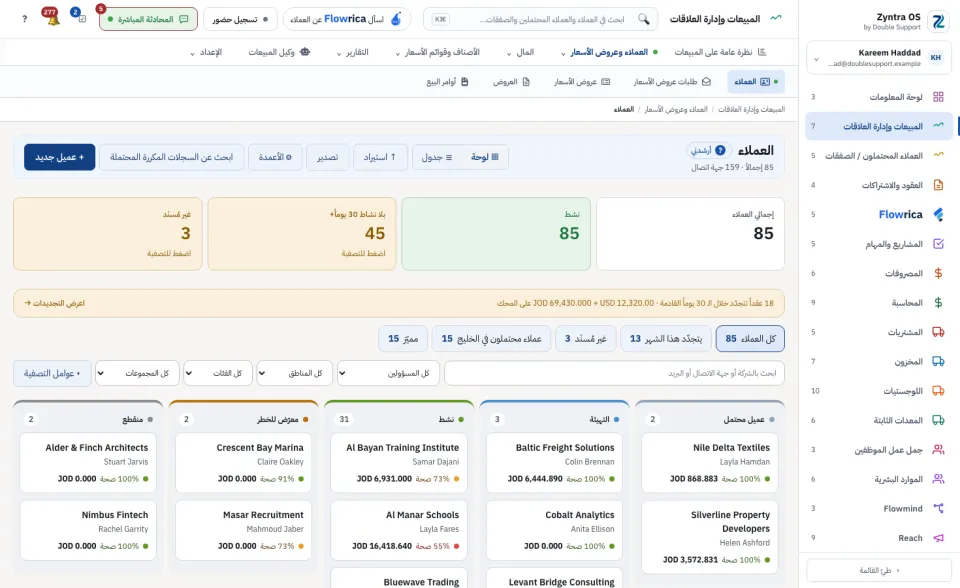This screenshot has width=960, height=588.
Task: Open Fixed Assets sidebar icon المعدات الثابتة
Action: coord(938,420)
